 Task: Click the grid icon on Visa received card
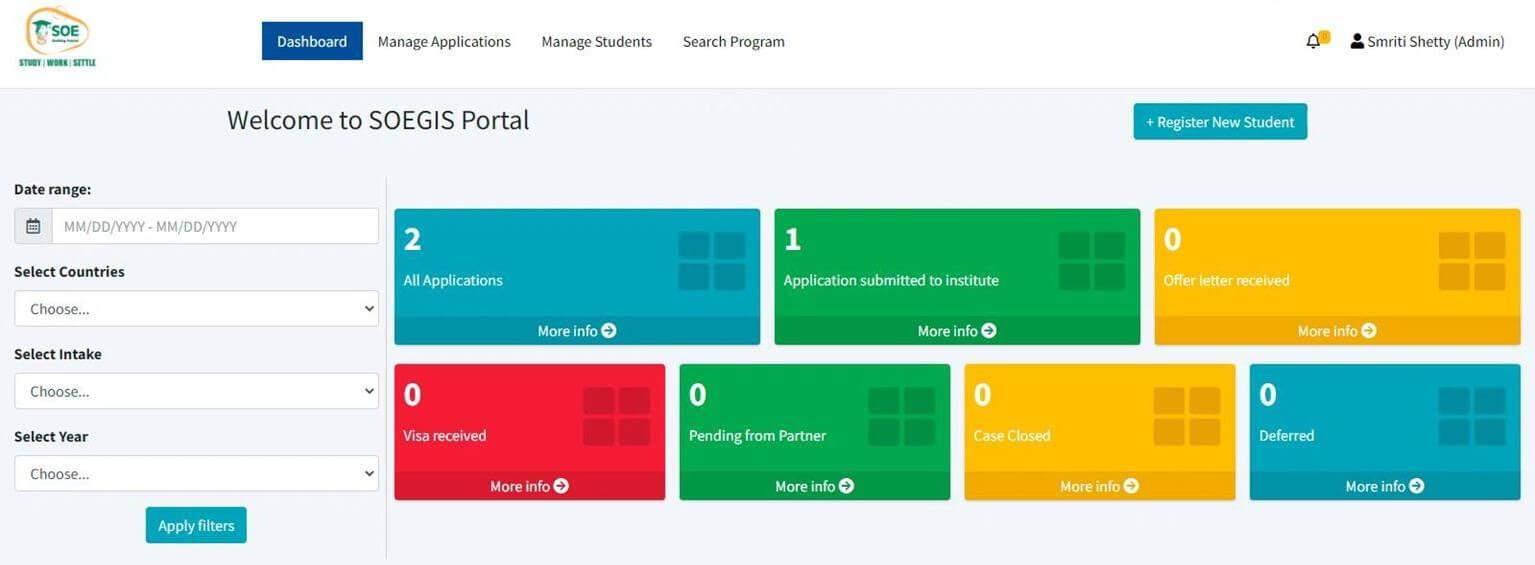click(x=616, y=416)
